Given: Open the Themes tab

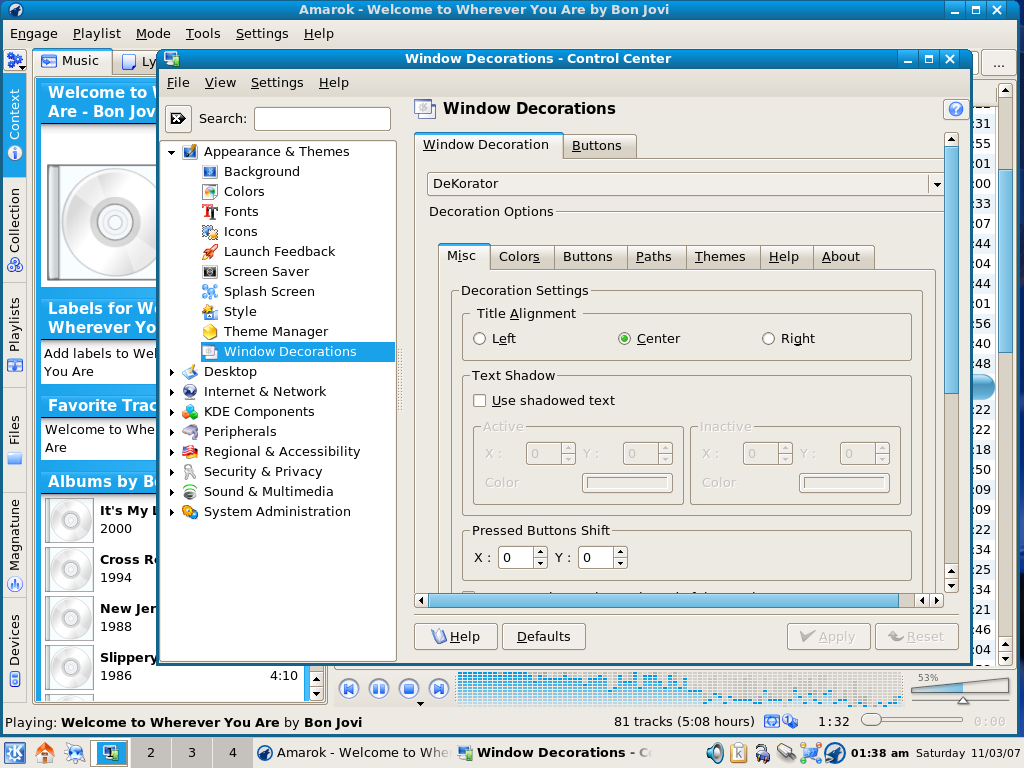Looking at the screenshot, I should click(720, 257).
